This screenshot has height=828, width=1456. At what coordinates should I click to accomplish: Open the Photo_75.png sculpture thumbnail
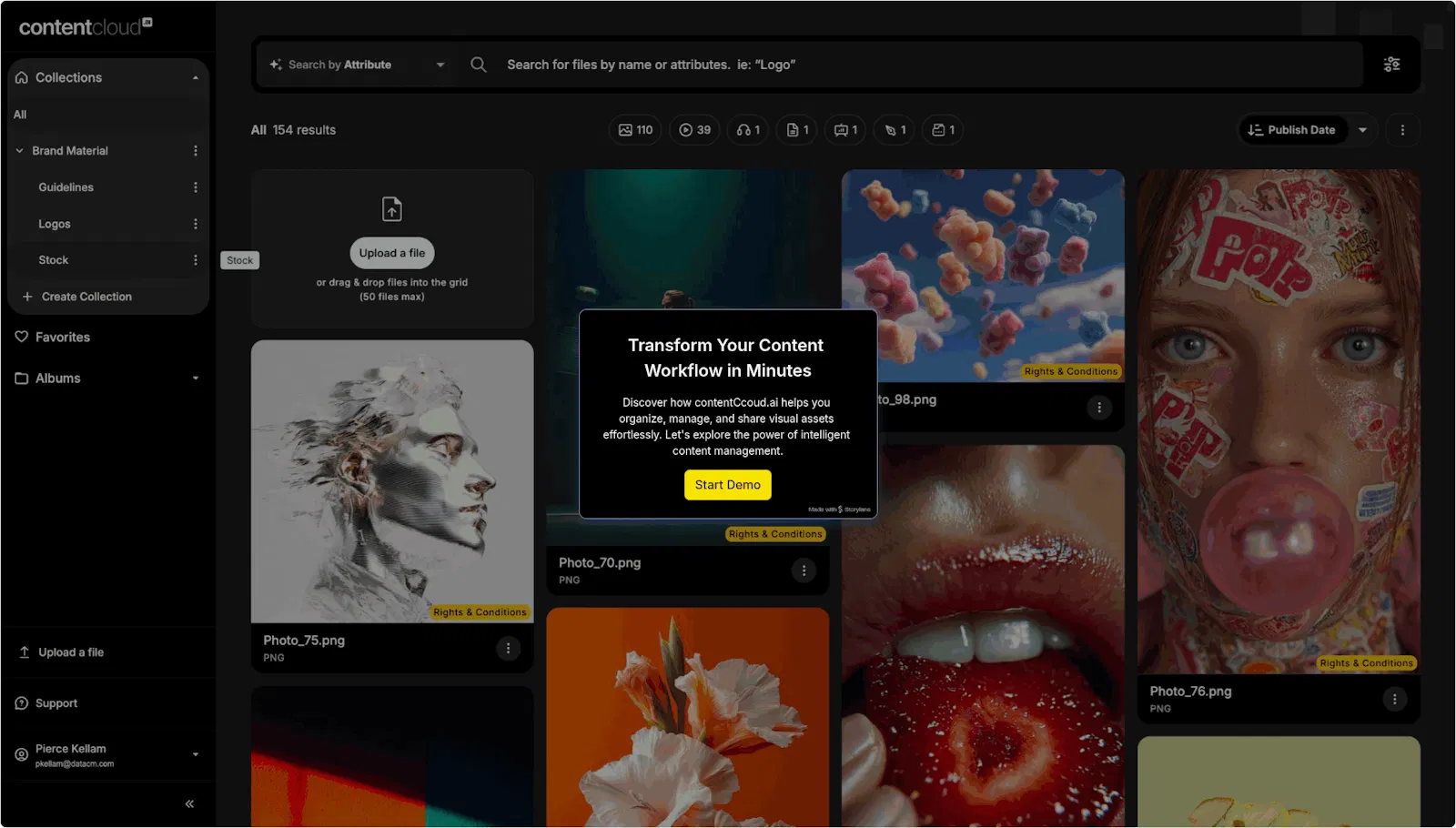point(392,481)
